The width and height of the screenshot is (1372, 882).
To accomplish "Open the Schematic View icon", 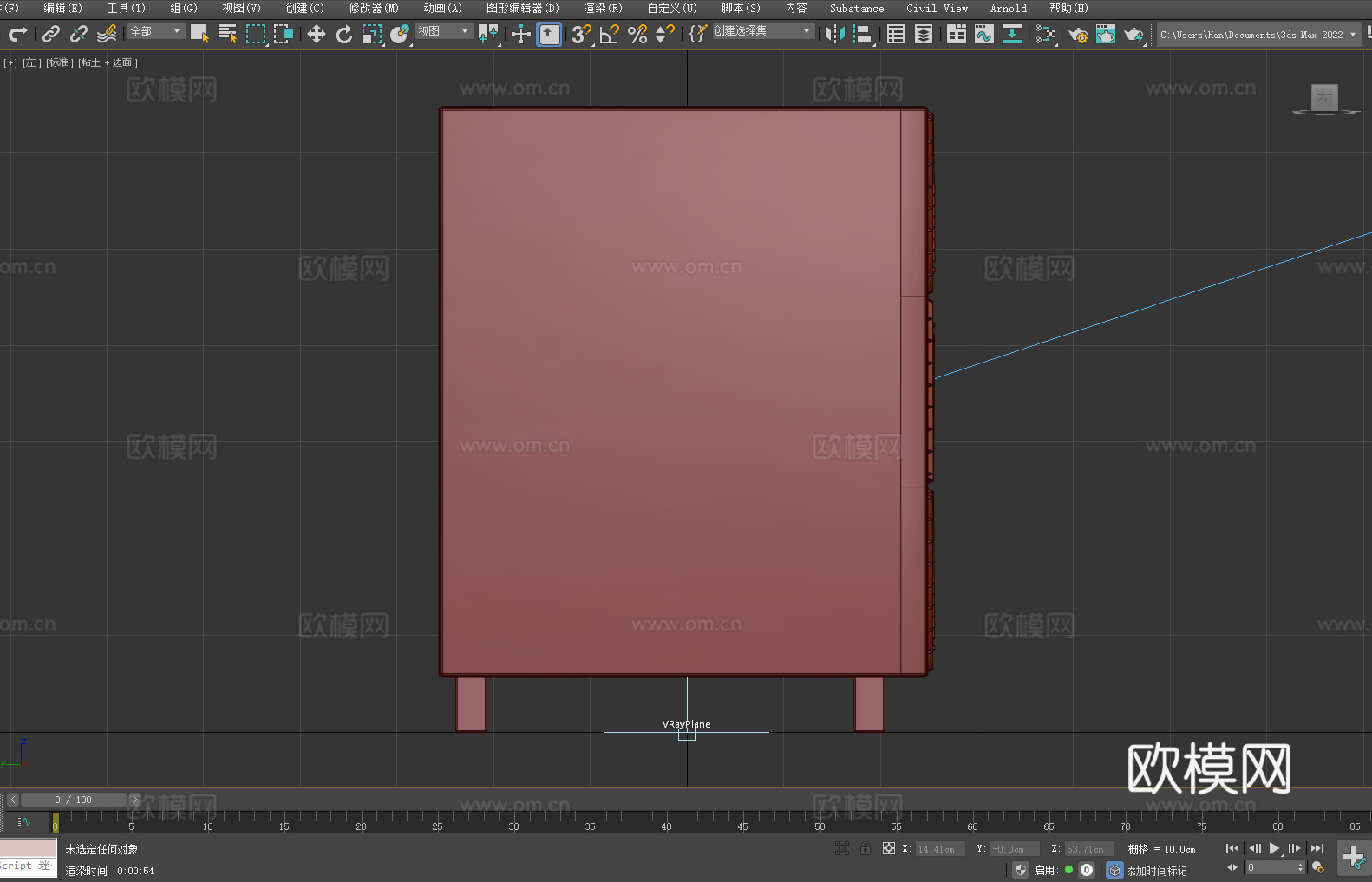I will (1045, 34).
